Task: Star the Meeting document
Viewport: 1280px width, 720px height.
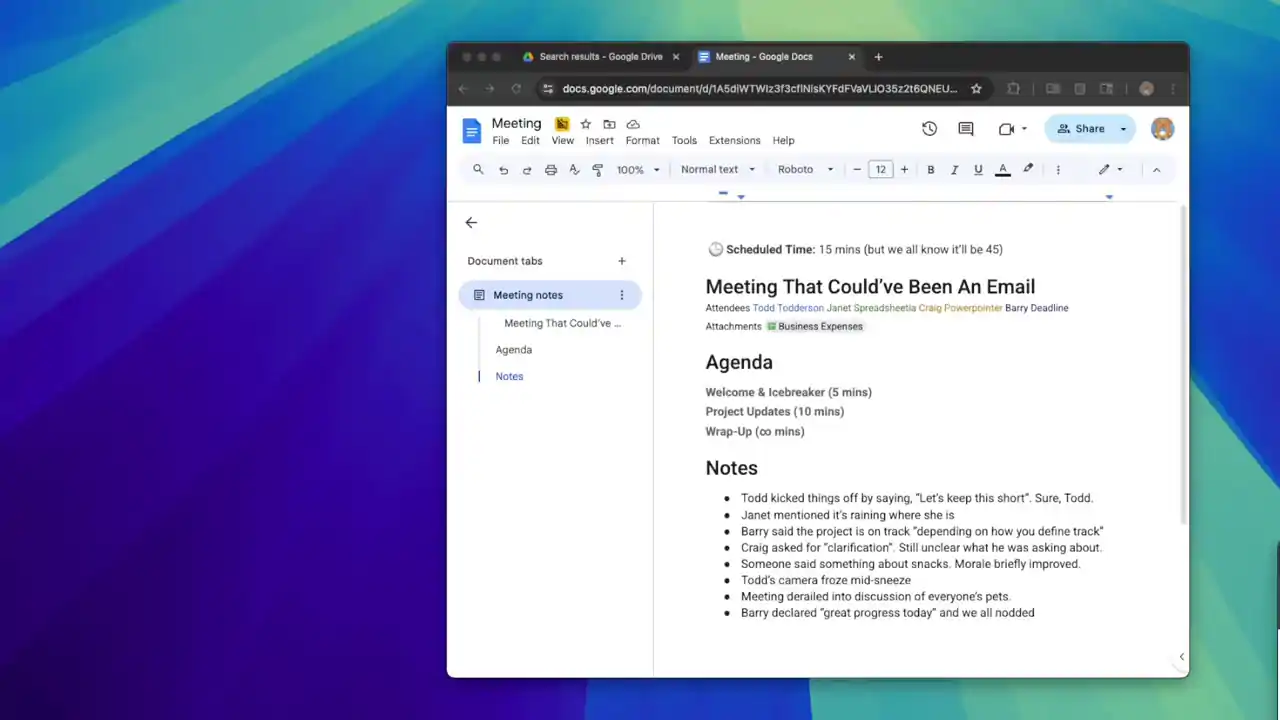Action: pyautogui.click(x=585, y=124)
